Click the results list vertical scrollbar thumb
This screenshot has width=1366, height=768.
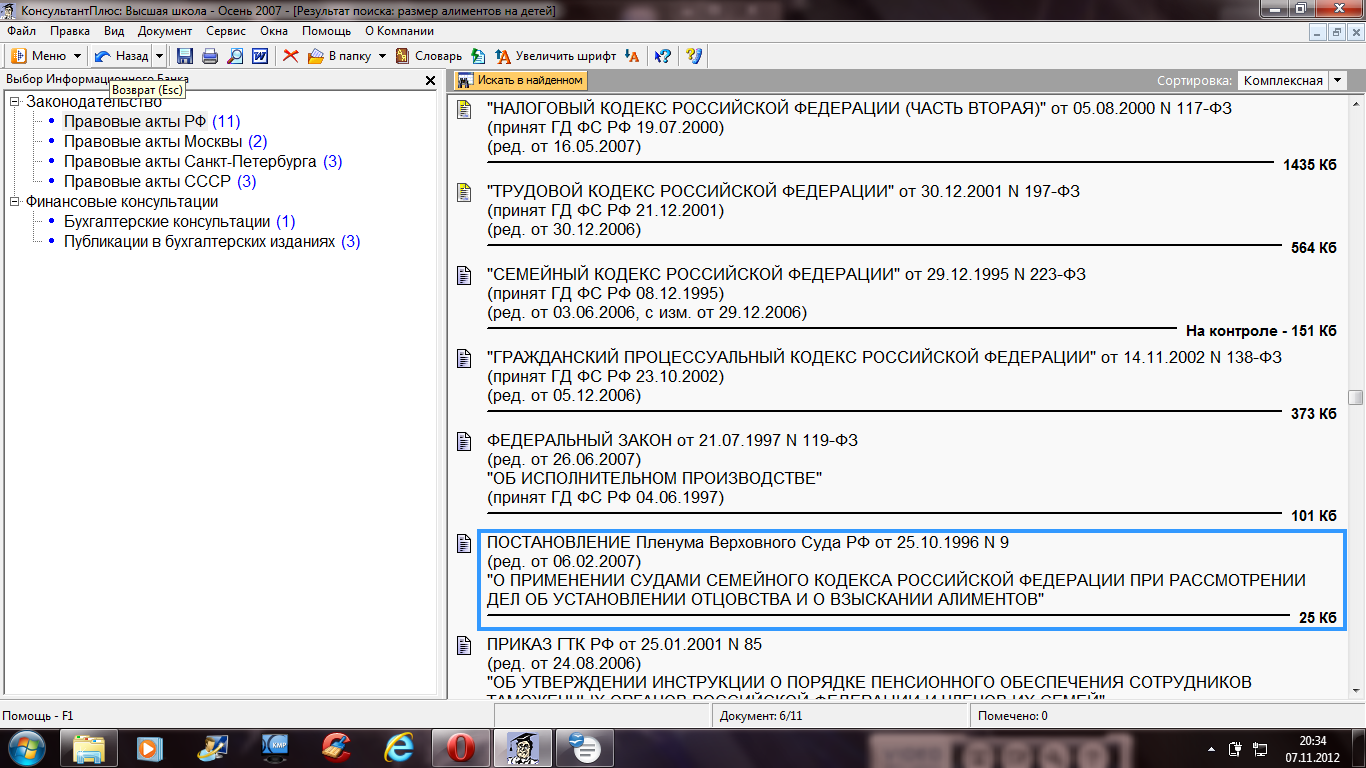(x=1355, y=397)
